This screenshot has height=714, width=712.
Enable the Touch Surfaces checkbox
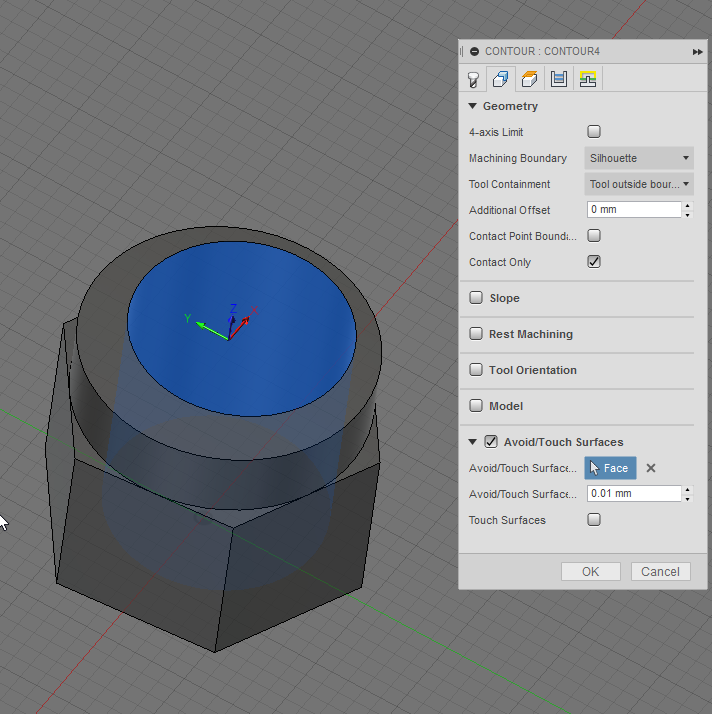594,520
